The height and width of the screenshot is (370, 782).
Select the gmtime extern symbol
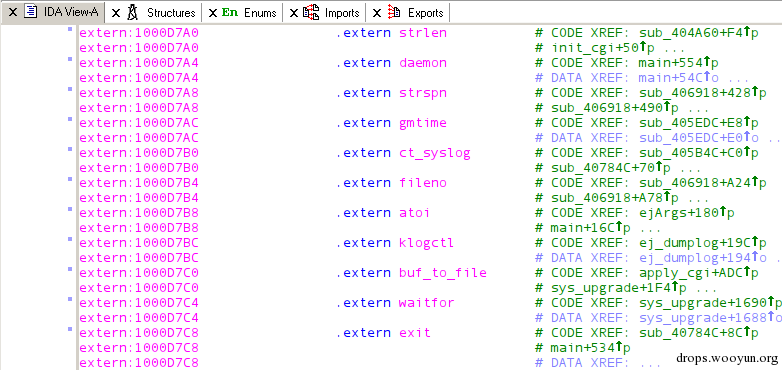(x=422, y=123)
